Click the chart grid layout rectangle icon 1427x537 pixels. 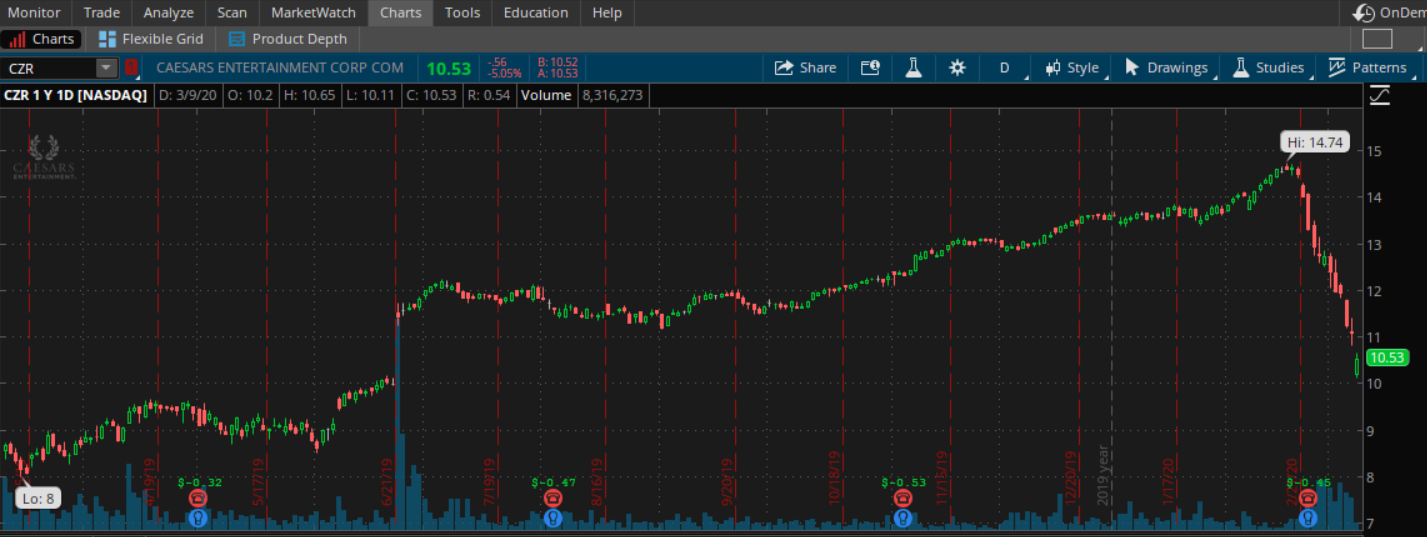[x=1377, y=39]
